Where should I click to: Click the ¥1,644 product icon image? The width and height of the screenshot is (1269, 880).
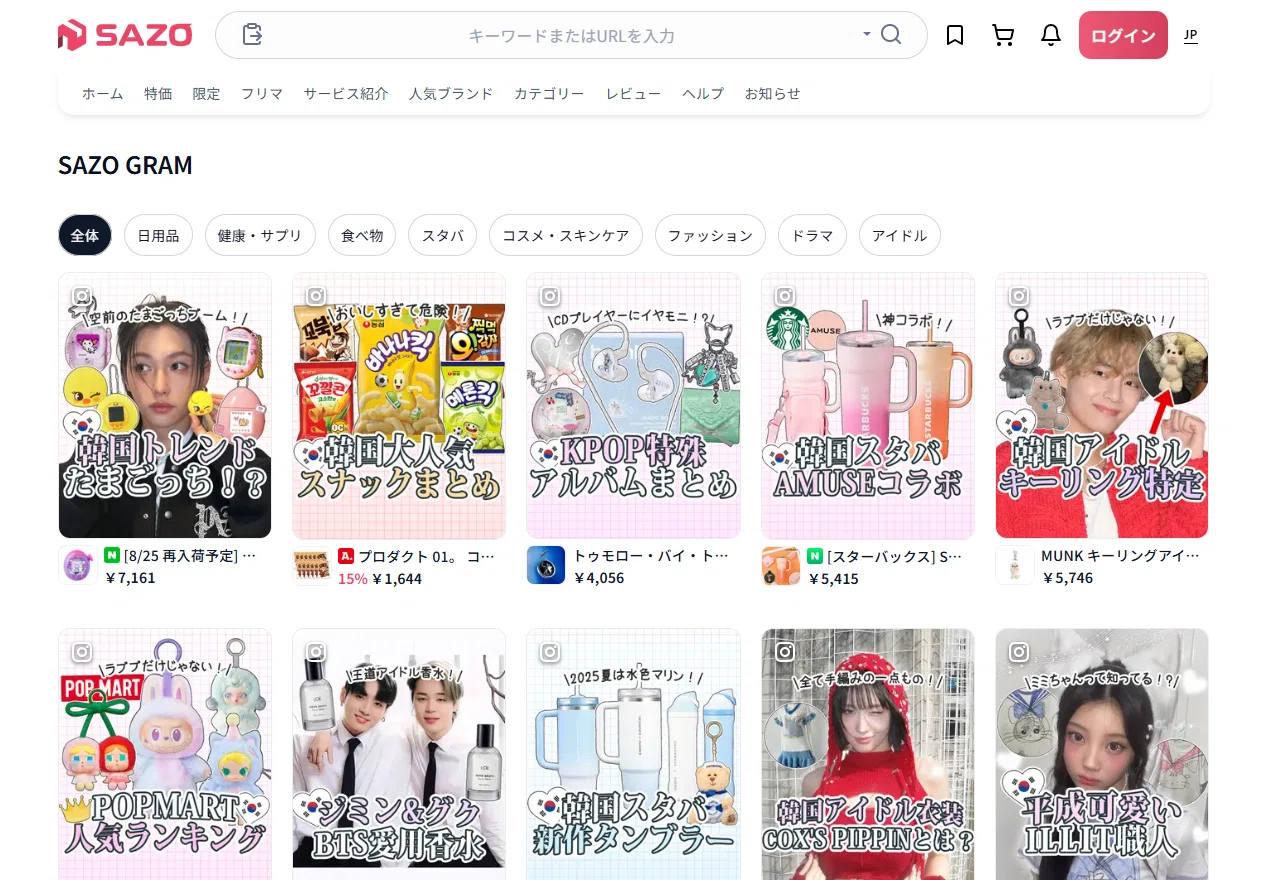[311, 566]
